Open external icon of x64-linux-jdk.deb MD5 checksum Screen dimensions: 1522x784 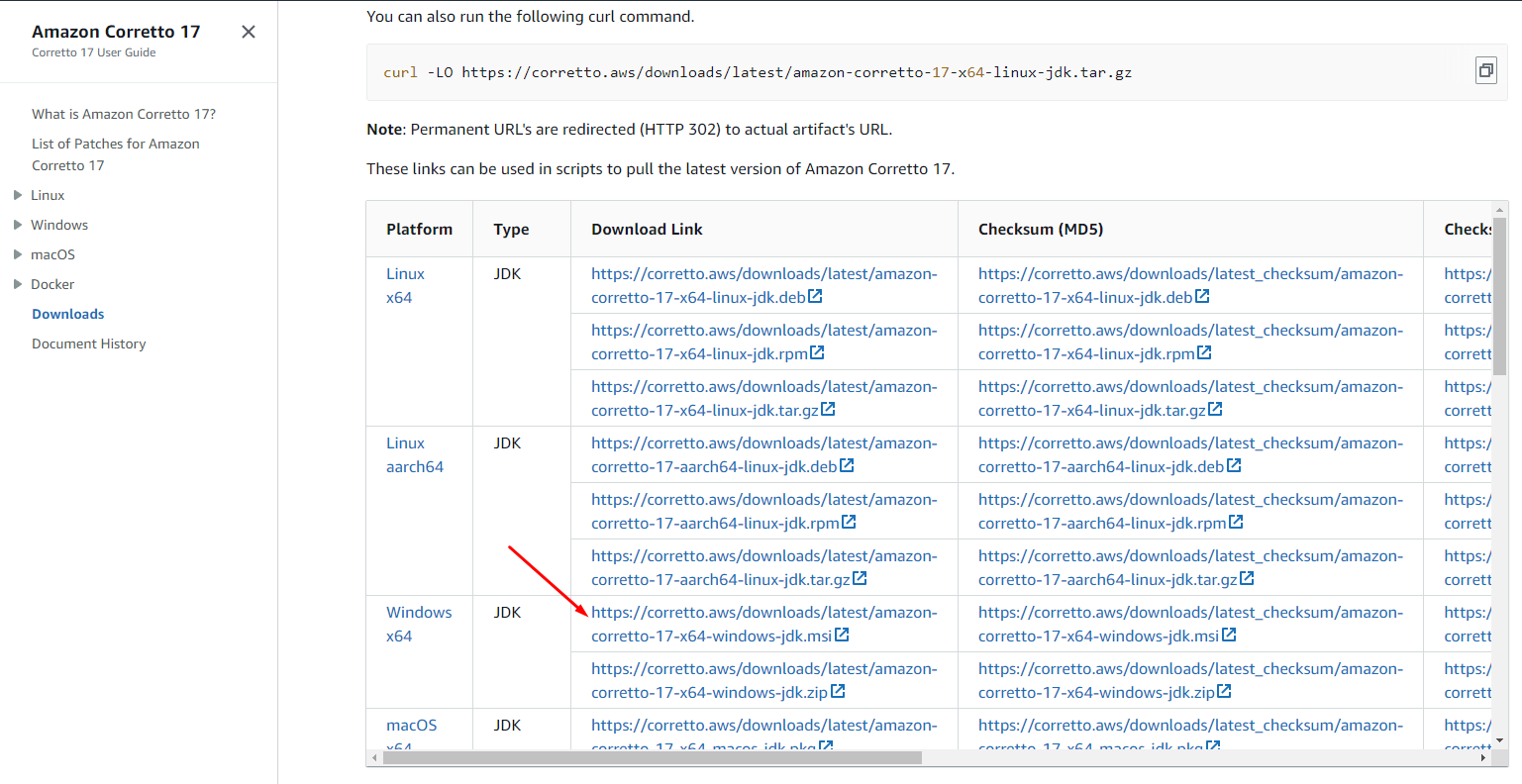pos(1202,296)
